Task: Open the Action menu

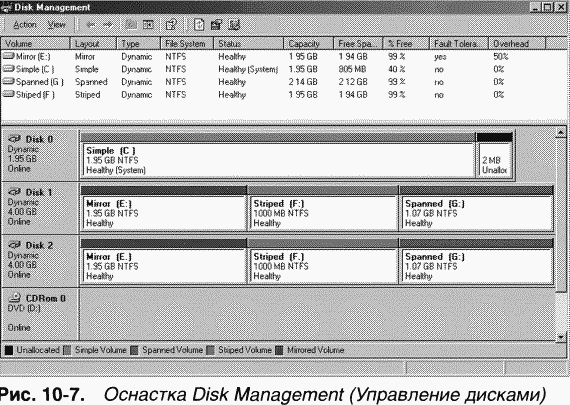Action: [25, 25]
